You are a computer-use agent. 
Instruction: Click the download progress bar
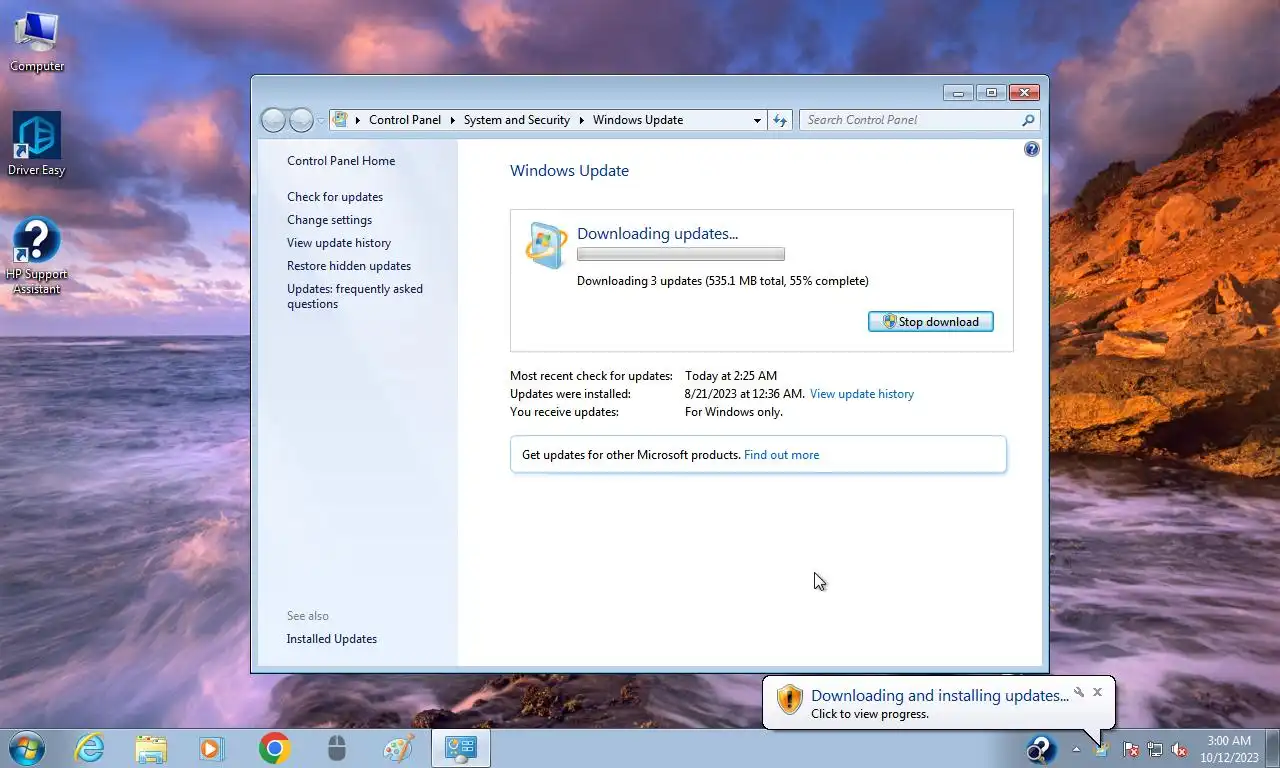pyautogui.click(x=681, y=254)
